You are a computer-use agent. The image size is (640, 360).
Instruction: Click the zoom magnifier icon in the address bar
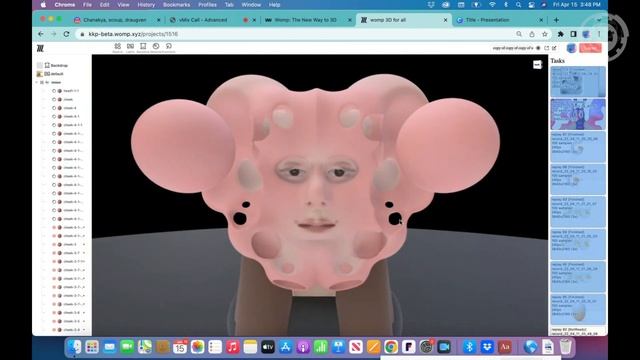(519, 34)
